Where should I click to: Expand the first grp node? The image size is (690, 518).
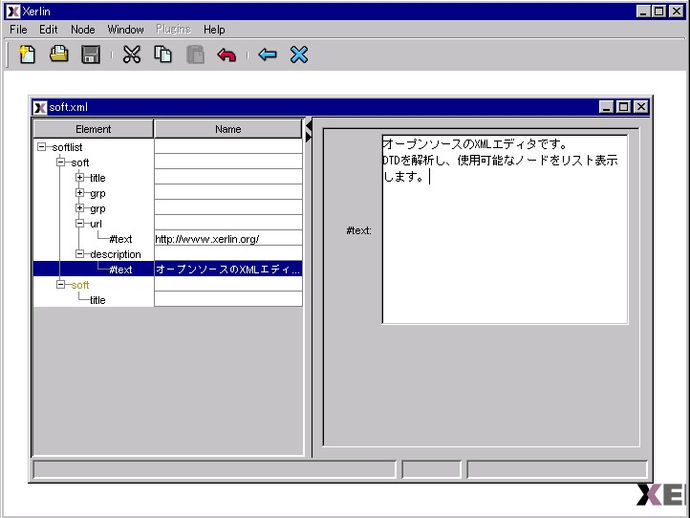tap(80, 193)
